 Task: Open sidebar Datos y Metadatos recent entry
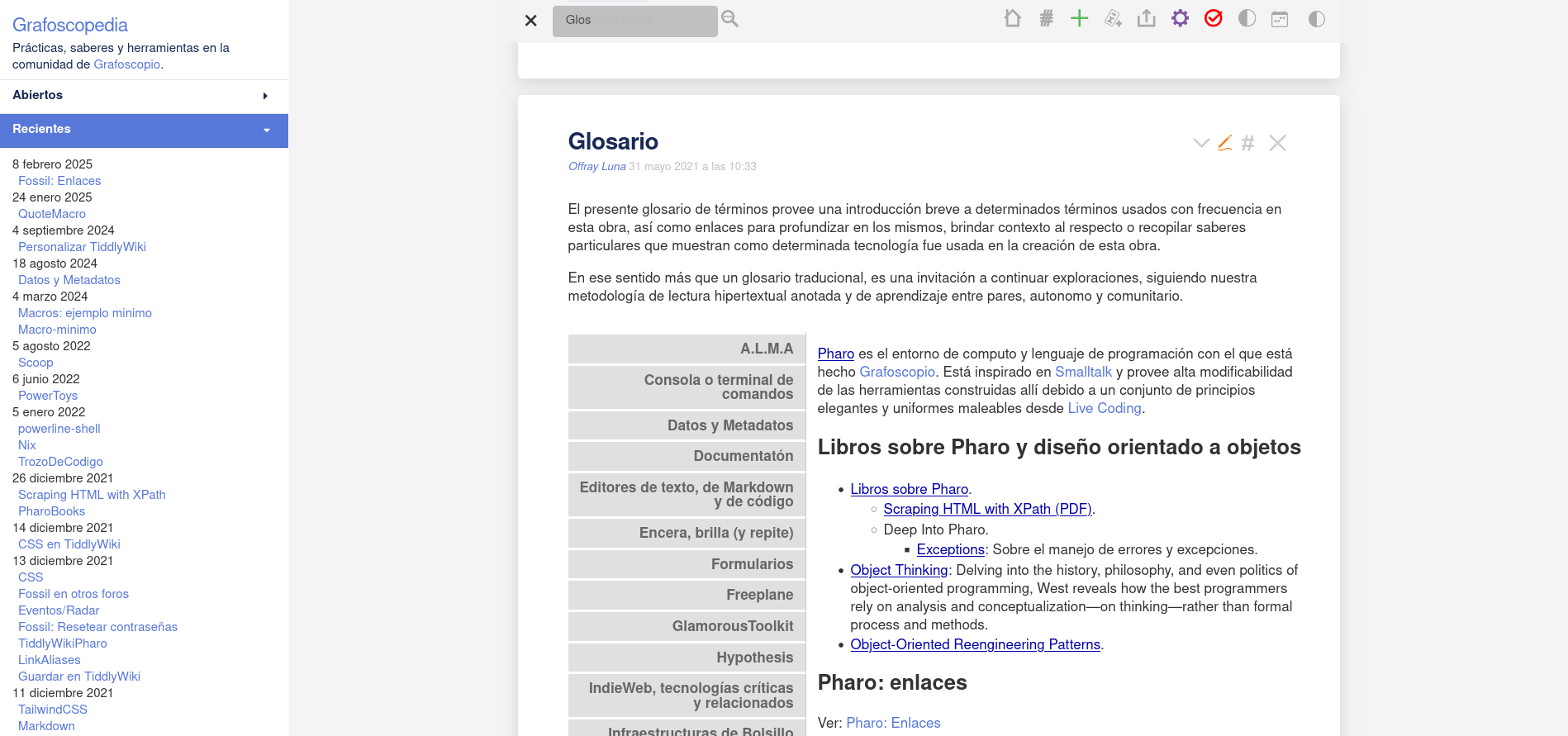pyautogui.click(x=69, y=280)
